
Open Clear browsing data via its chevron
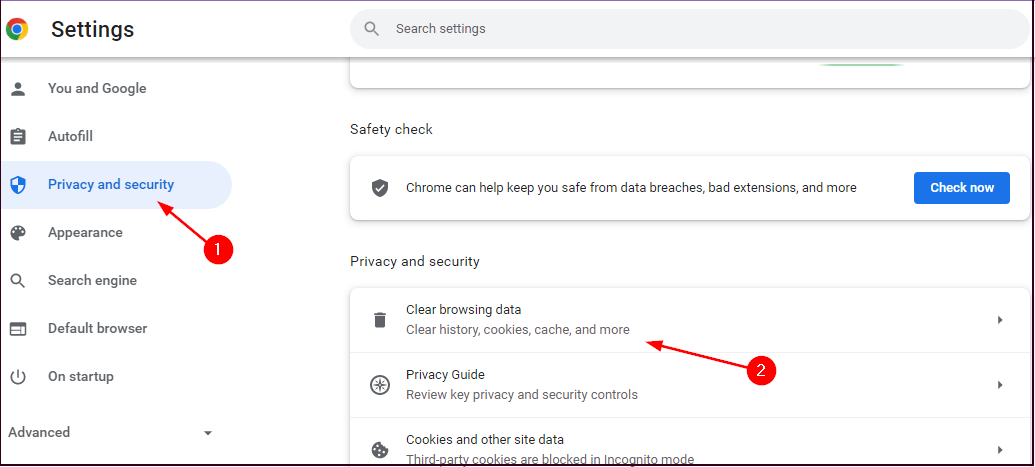1000,320
